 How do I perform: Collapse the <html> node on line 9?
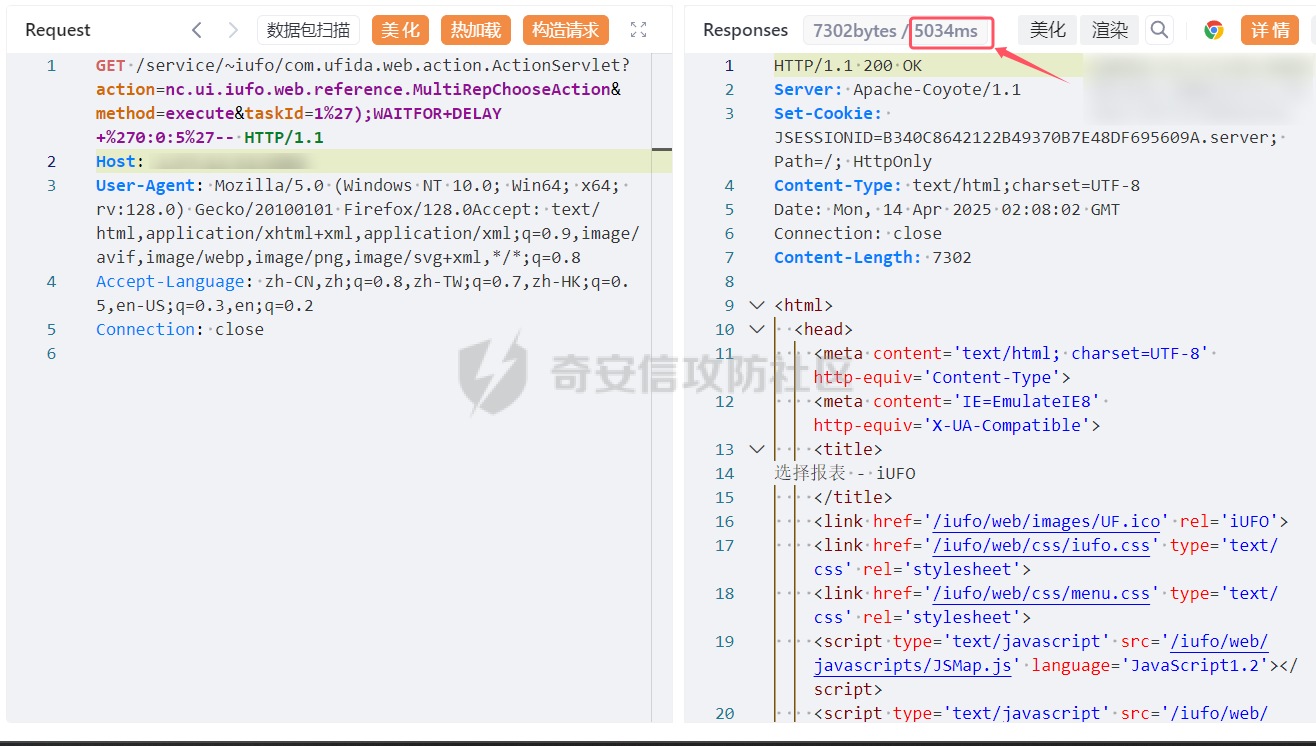coord(756,305)
